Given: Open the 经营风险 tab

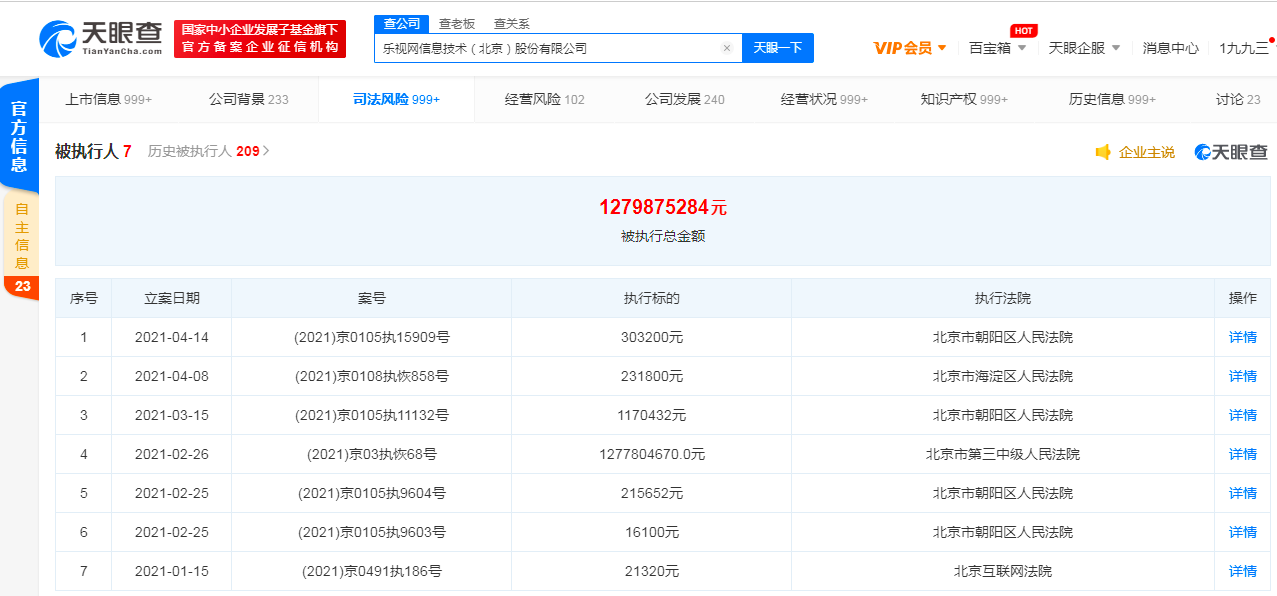Looking at the screenshot, I should tap(544, 99).
